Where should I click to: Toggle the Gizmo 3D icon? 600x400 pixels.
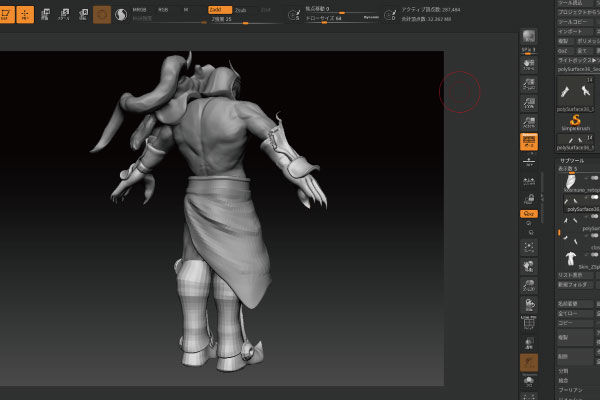click(102, 15)
